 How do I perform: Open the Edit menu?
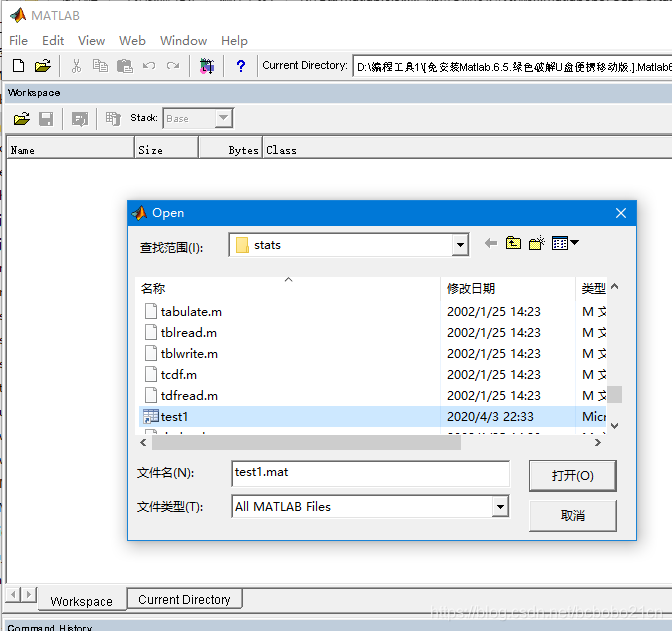[x=53, y=41]
